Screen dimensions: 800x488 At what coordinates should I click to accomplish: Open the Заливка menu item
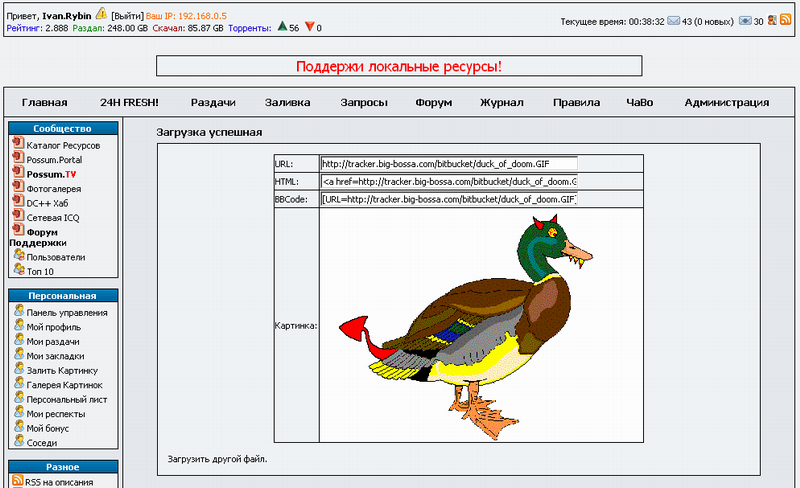[287, 103]
